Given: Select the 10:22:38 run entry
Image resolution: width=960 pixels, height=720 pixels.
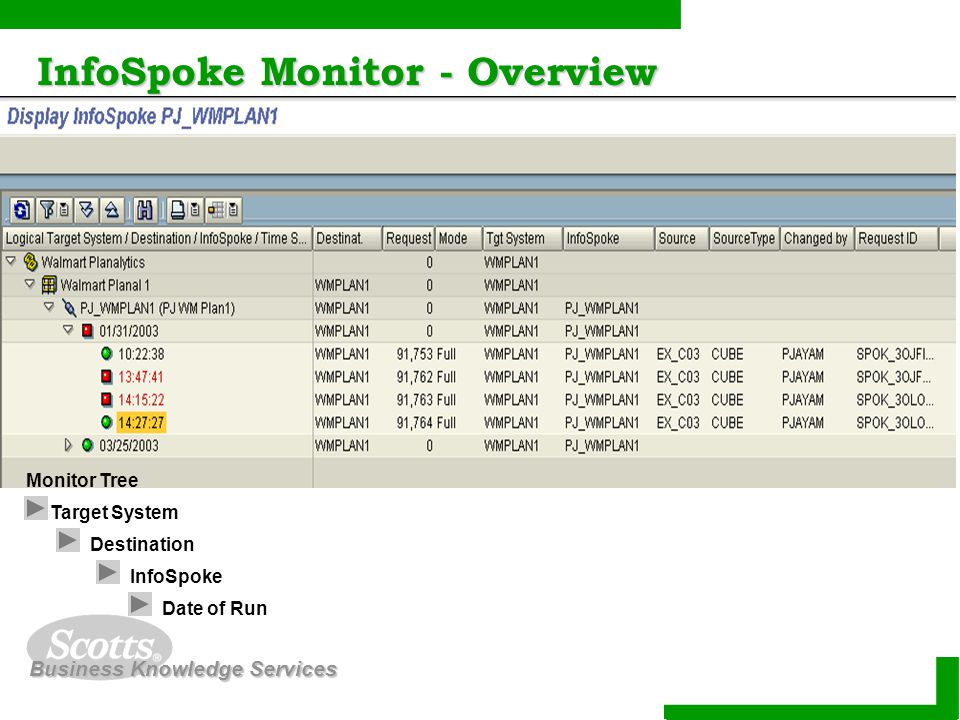Looking at the screenshot, I should click(x=141, y=354).
